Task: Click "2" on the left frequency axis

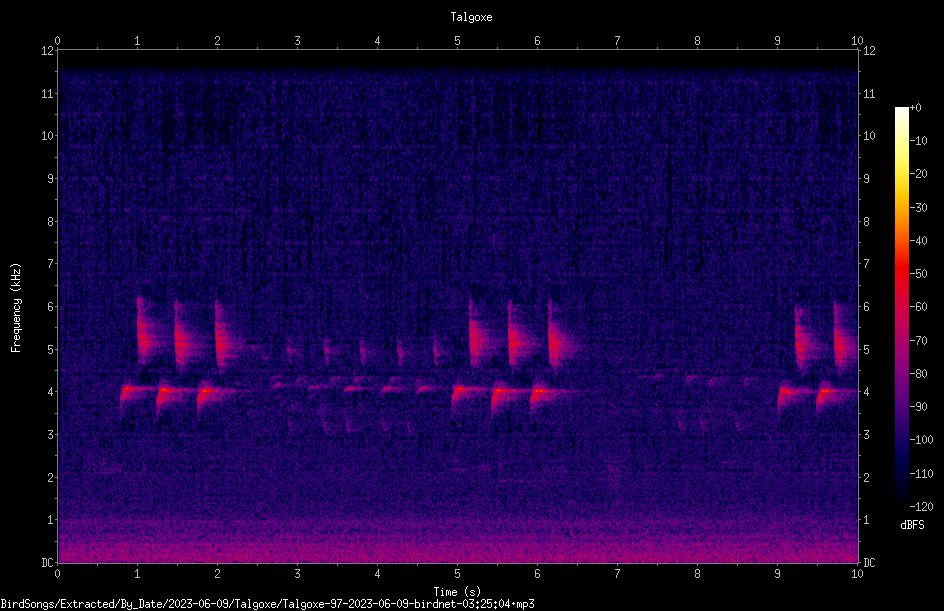Action: pyautogui.click(x=51, y=477)
